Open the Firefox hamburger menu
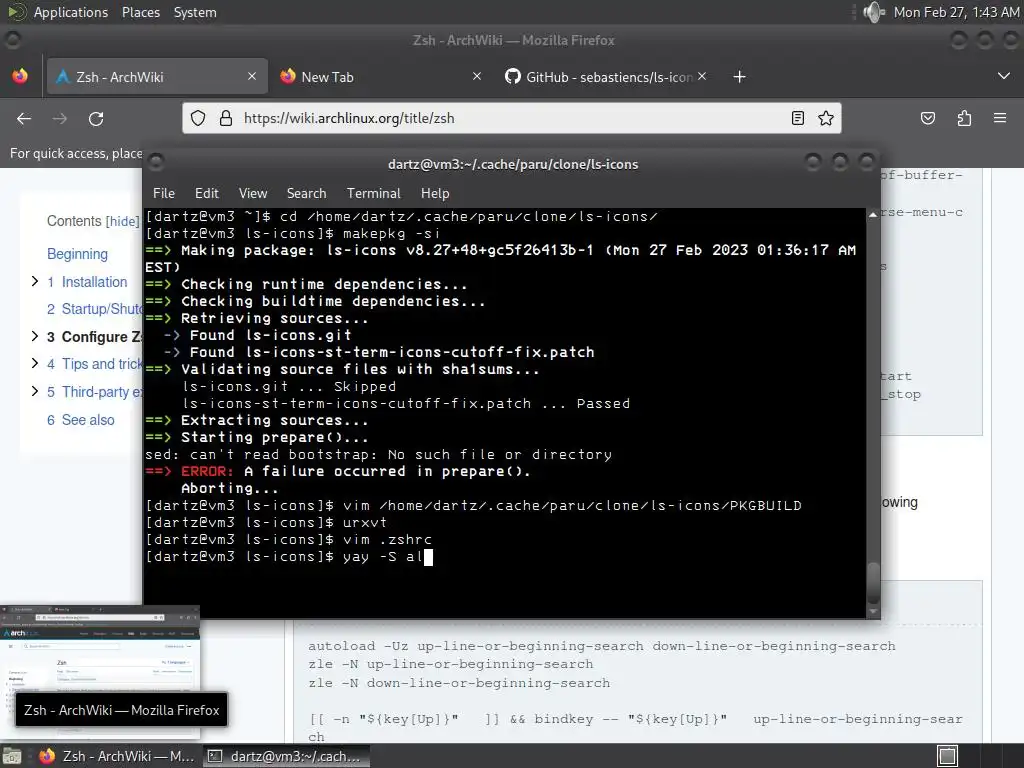This screenshot has height=768, width=1024. [x=1000, y=118]
